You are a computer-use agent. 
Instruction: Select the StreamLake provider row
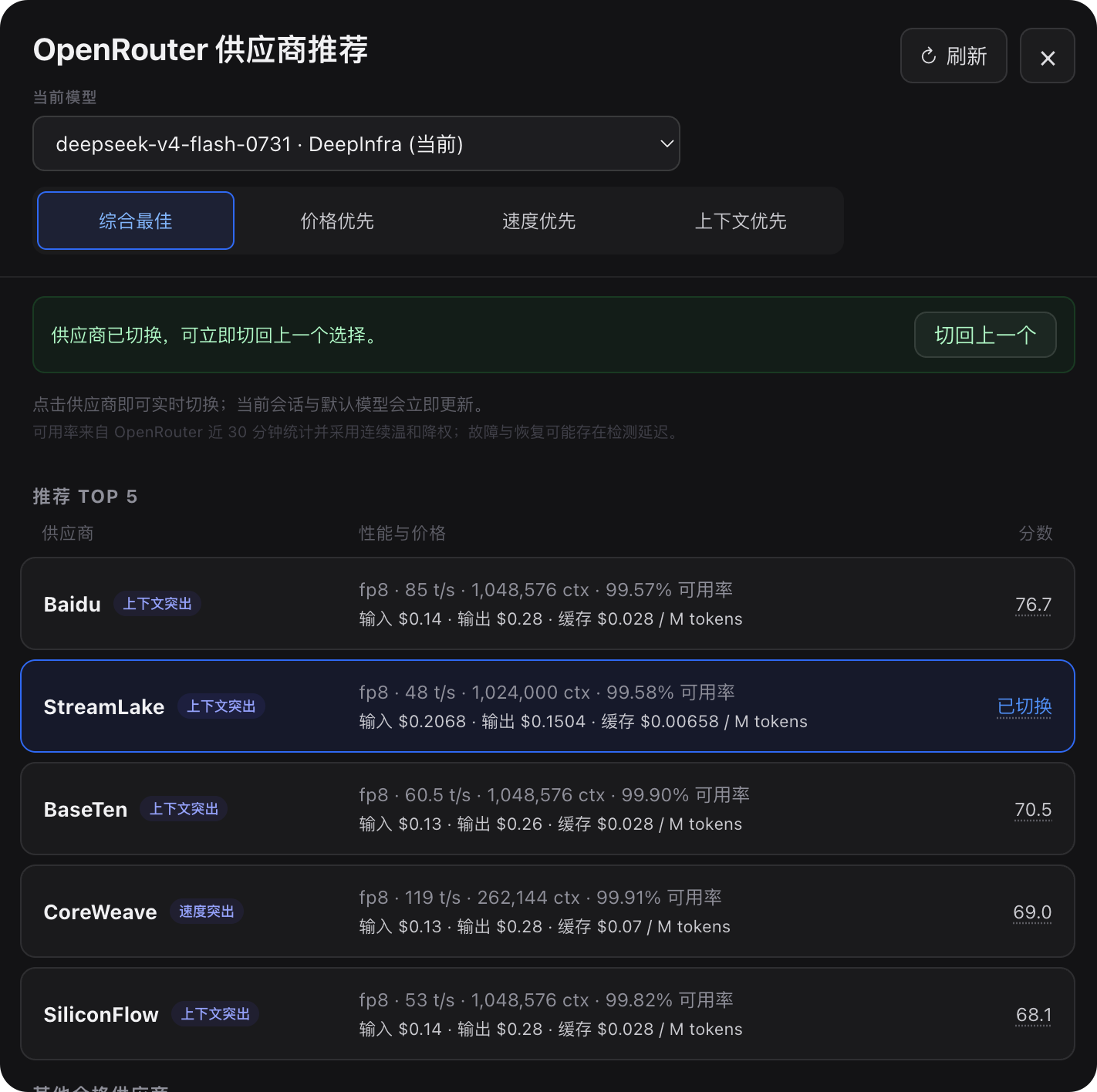(x=548, y=706)
